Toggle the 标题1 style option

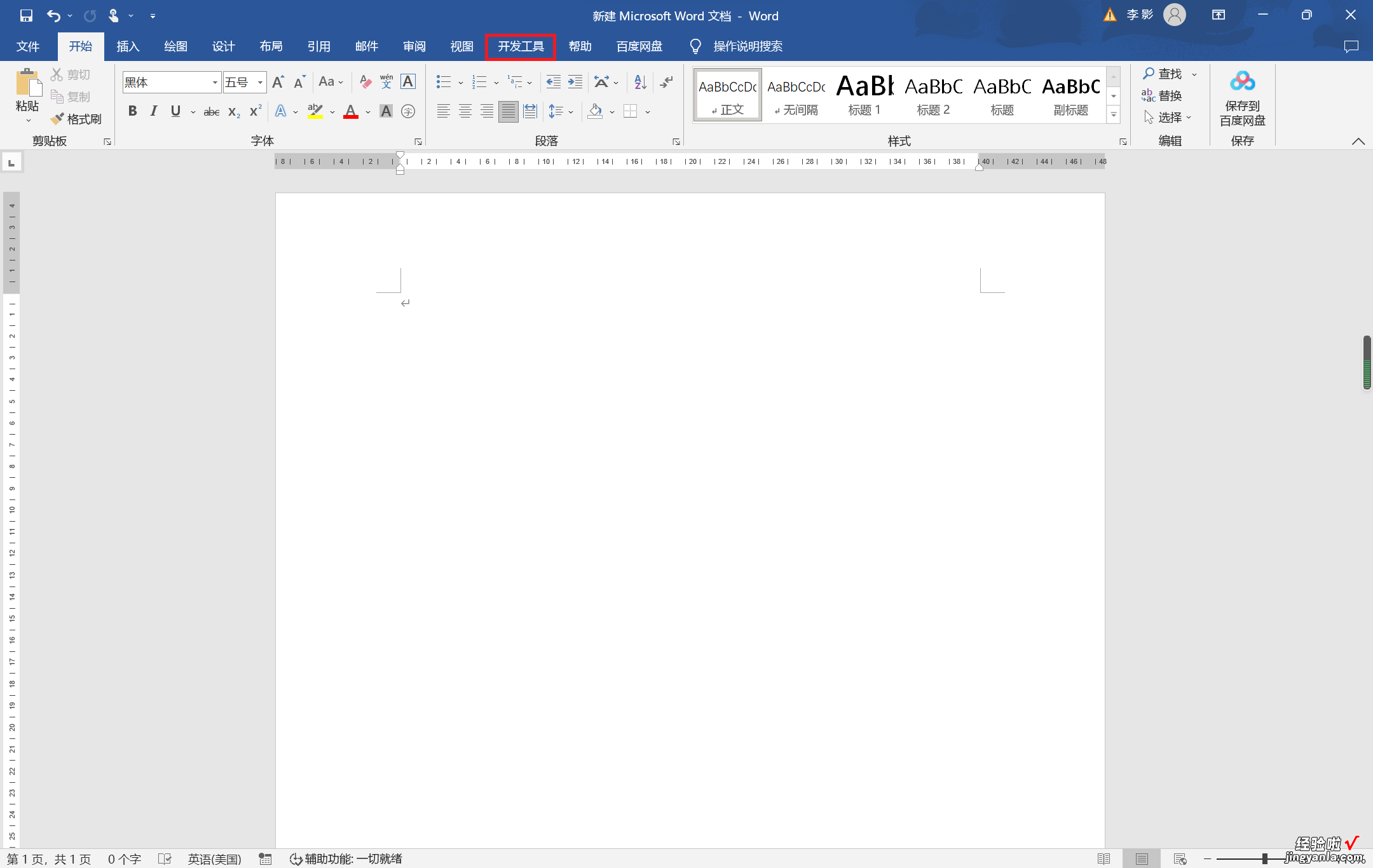[863, 95]
